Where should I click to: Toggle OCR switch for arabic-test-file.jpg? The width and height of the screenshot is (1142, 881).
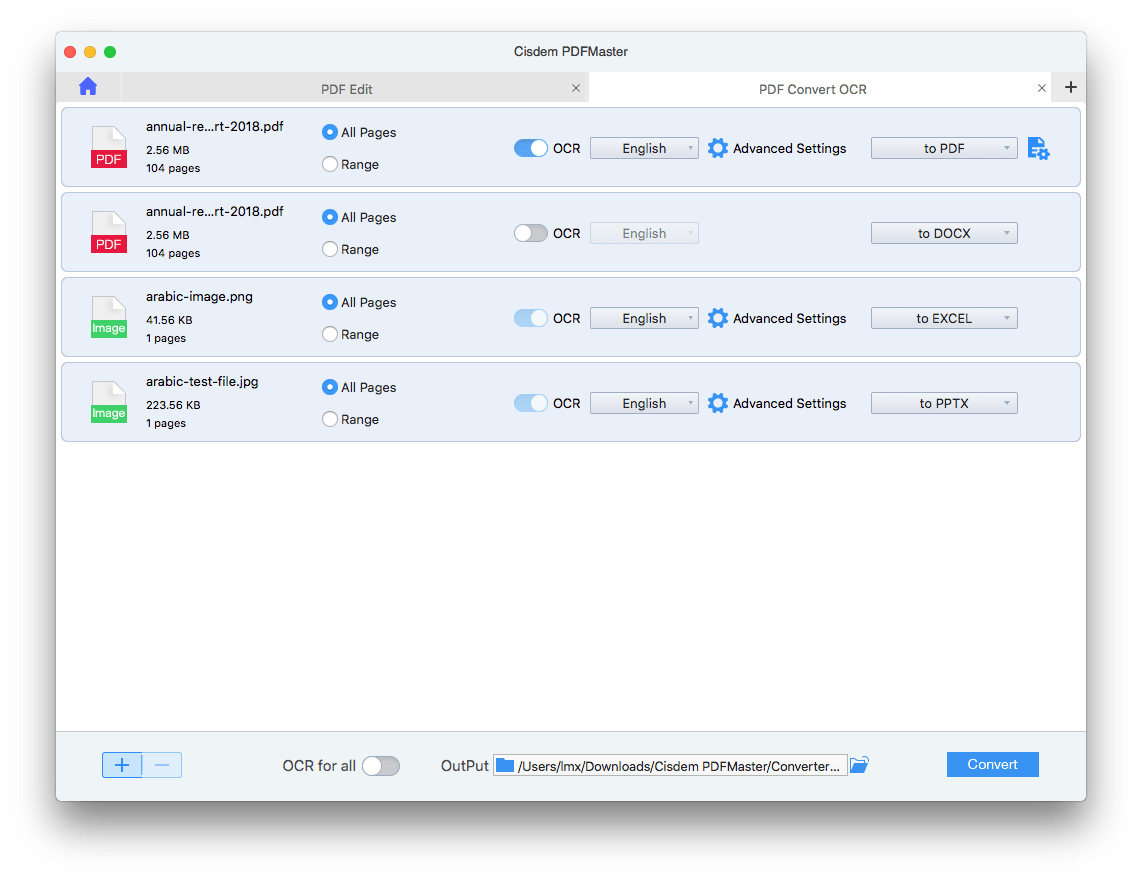(x=530, y=403)
